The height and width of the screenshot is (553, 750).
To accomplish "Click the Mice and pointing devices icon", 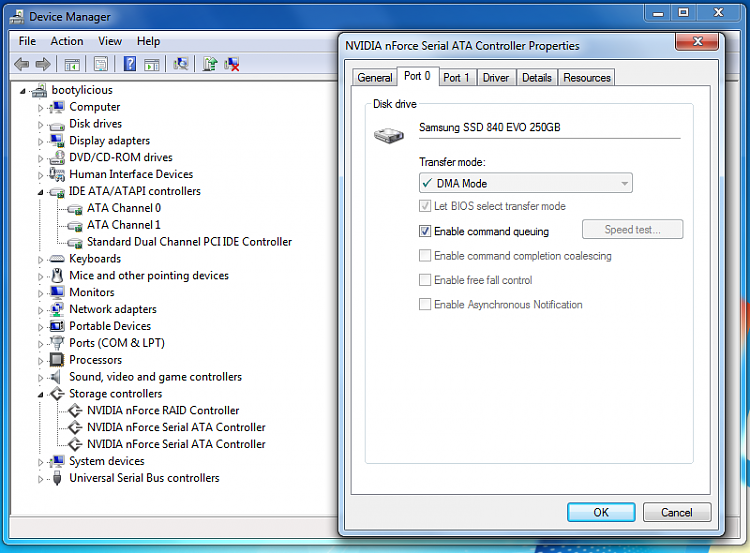I will click(57, 276).
